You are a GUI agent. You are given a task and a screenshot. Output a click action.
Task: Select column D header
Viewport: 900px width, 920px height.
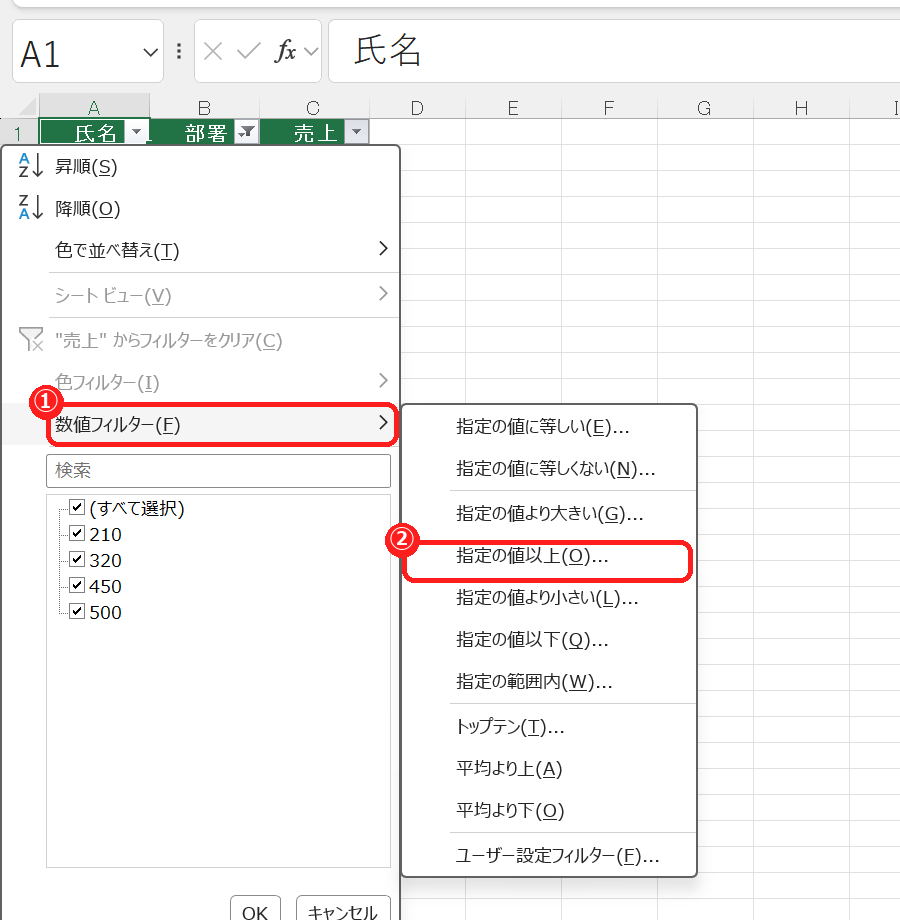417,107
